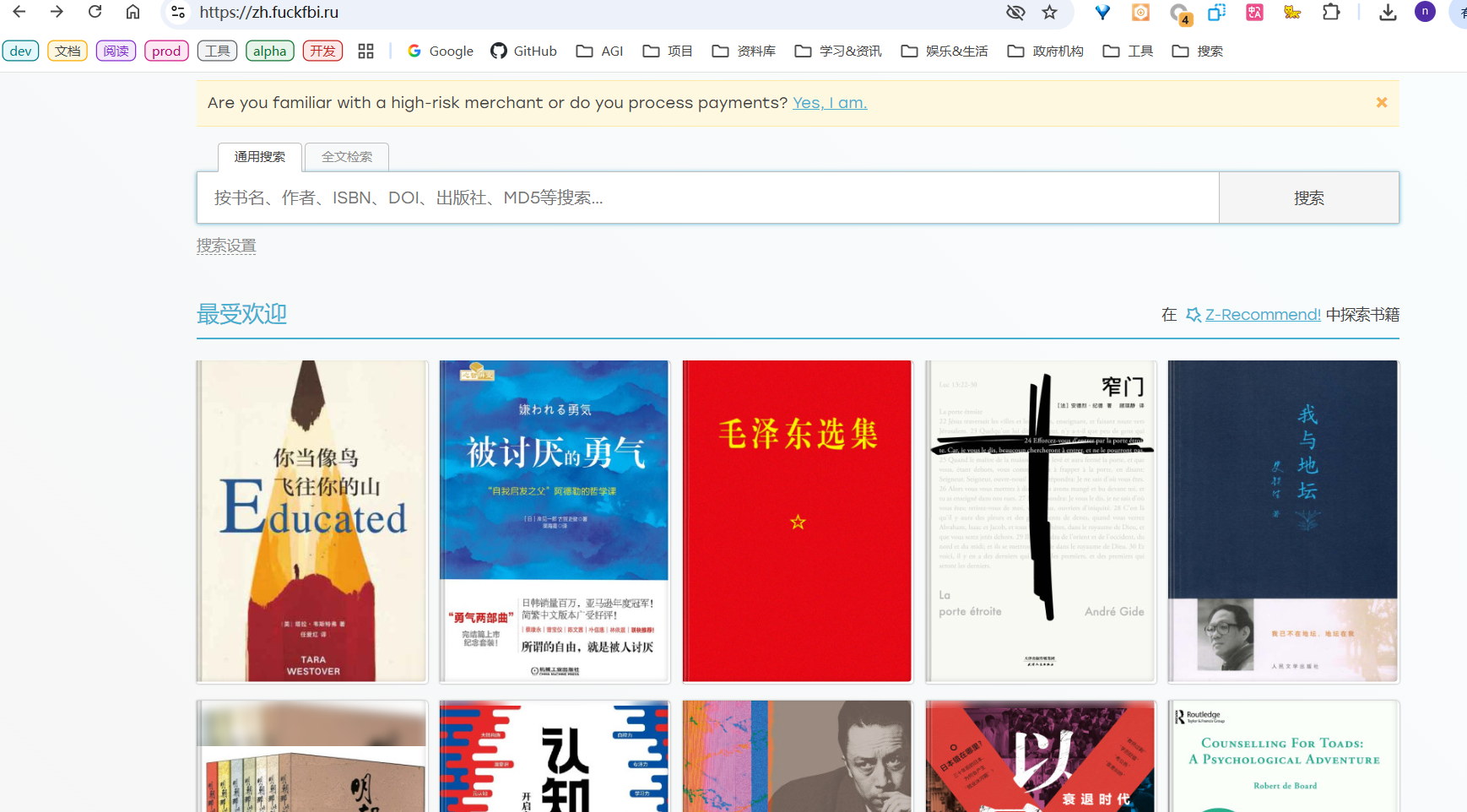The width and height of the screenshot is (1467, 812).
Task: Click the 搜索设置 link
Action: pyautogui.click(x=226, y=246)
